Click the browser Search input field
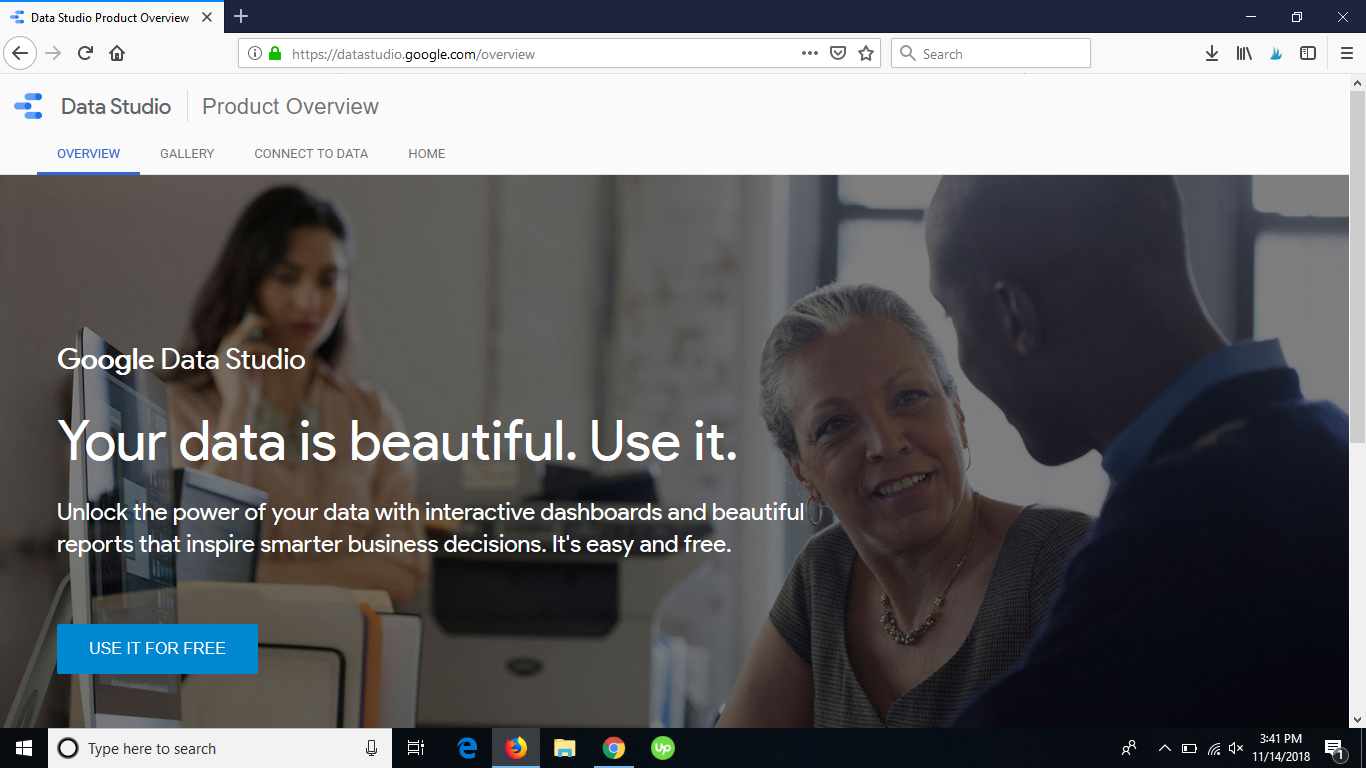Image resolution: width=1366 pixels, height=768 pixels. point(990,54)
